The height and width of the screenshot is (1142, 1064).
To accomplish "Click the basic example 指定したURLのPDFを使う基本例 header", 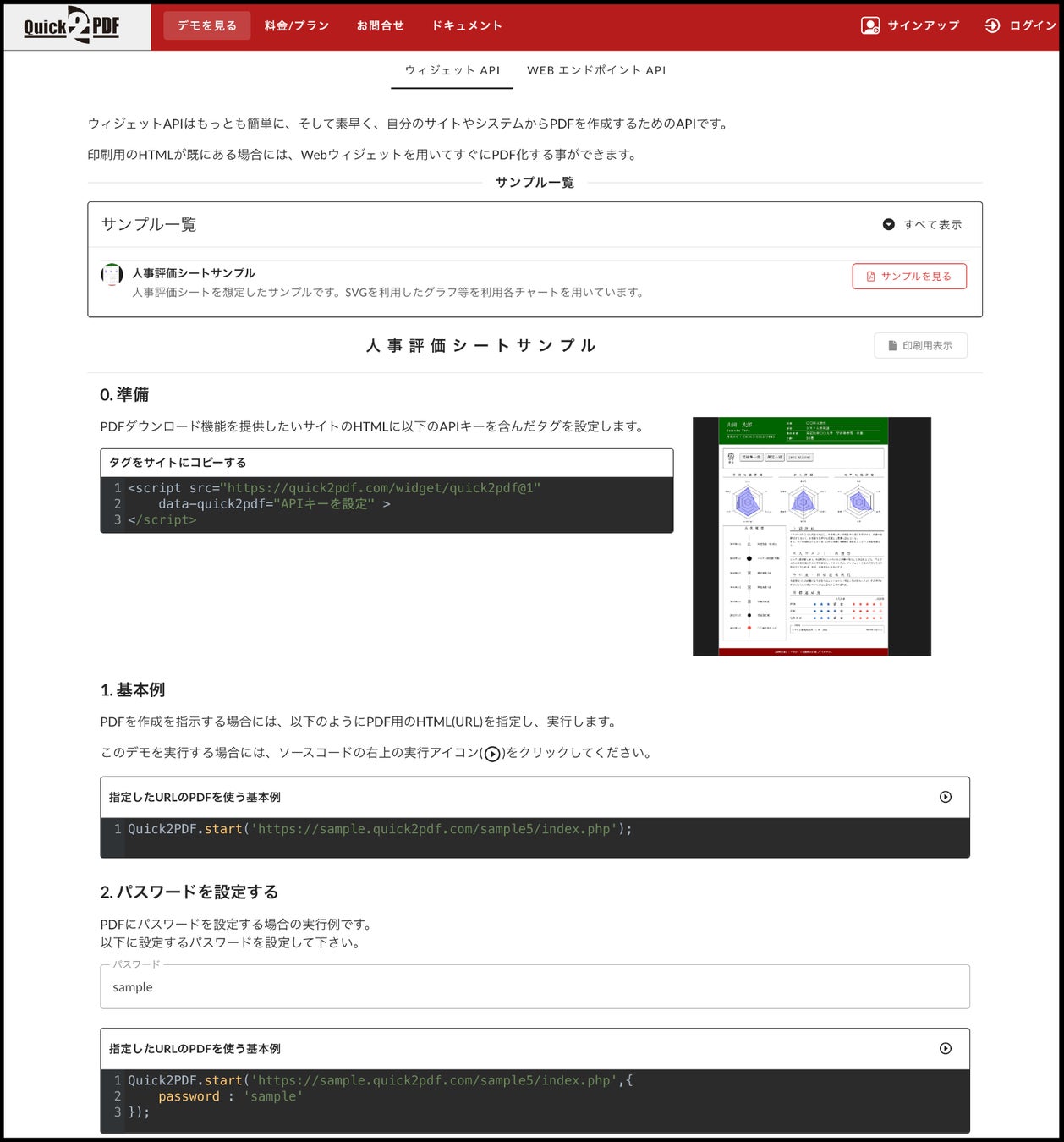I will pyautogui.click(x=195, y=797).
